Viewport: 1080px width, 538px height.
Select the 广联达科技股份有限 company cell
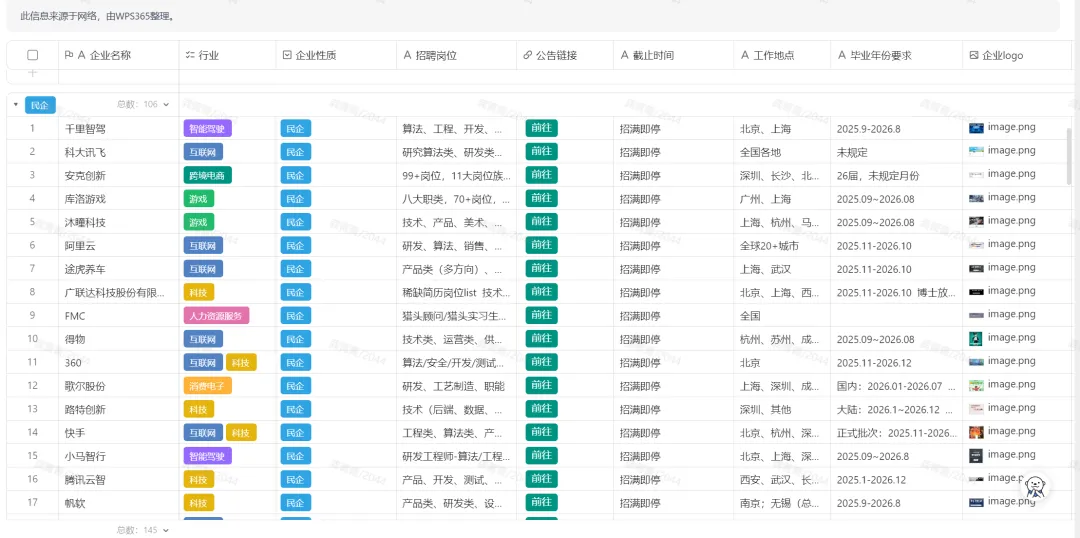point(118,292)
